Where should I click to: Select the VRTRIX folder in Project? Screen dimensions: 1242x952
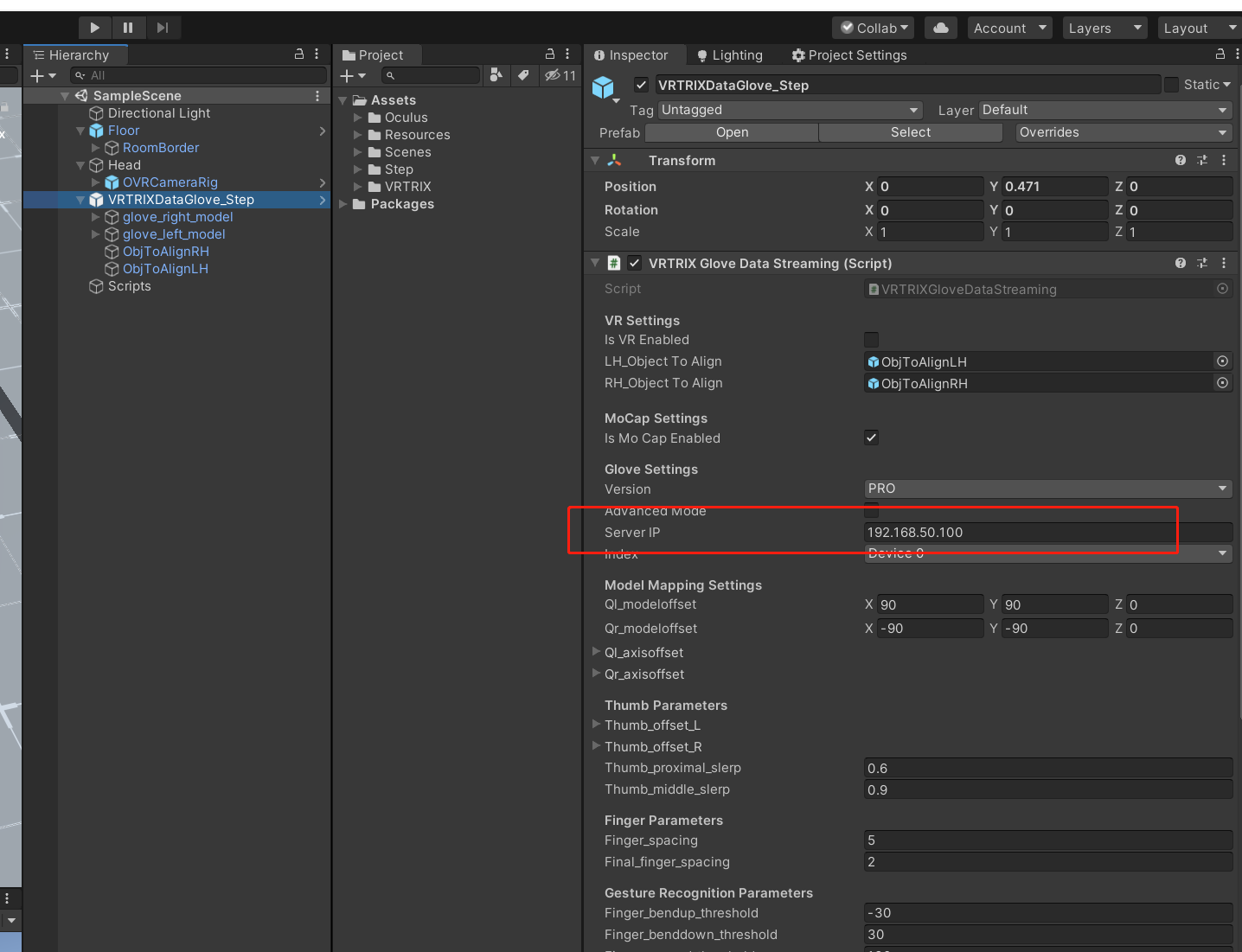[x=408, y=187]
